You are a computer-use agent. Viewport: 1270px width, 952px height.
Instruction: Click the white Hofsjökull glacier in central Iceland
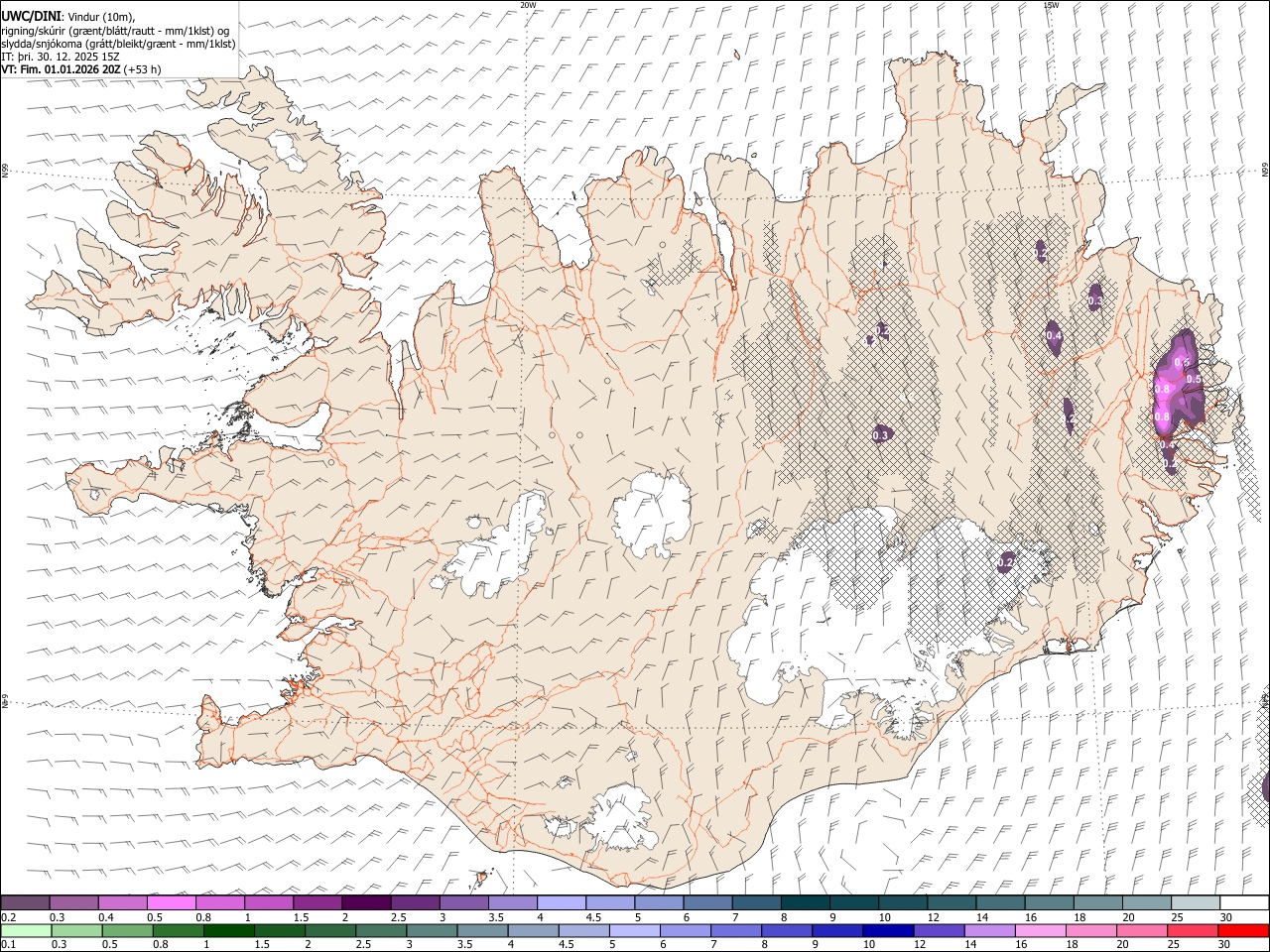(x=652, y=514)
